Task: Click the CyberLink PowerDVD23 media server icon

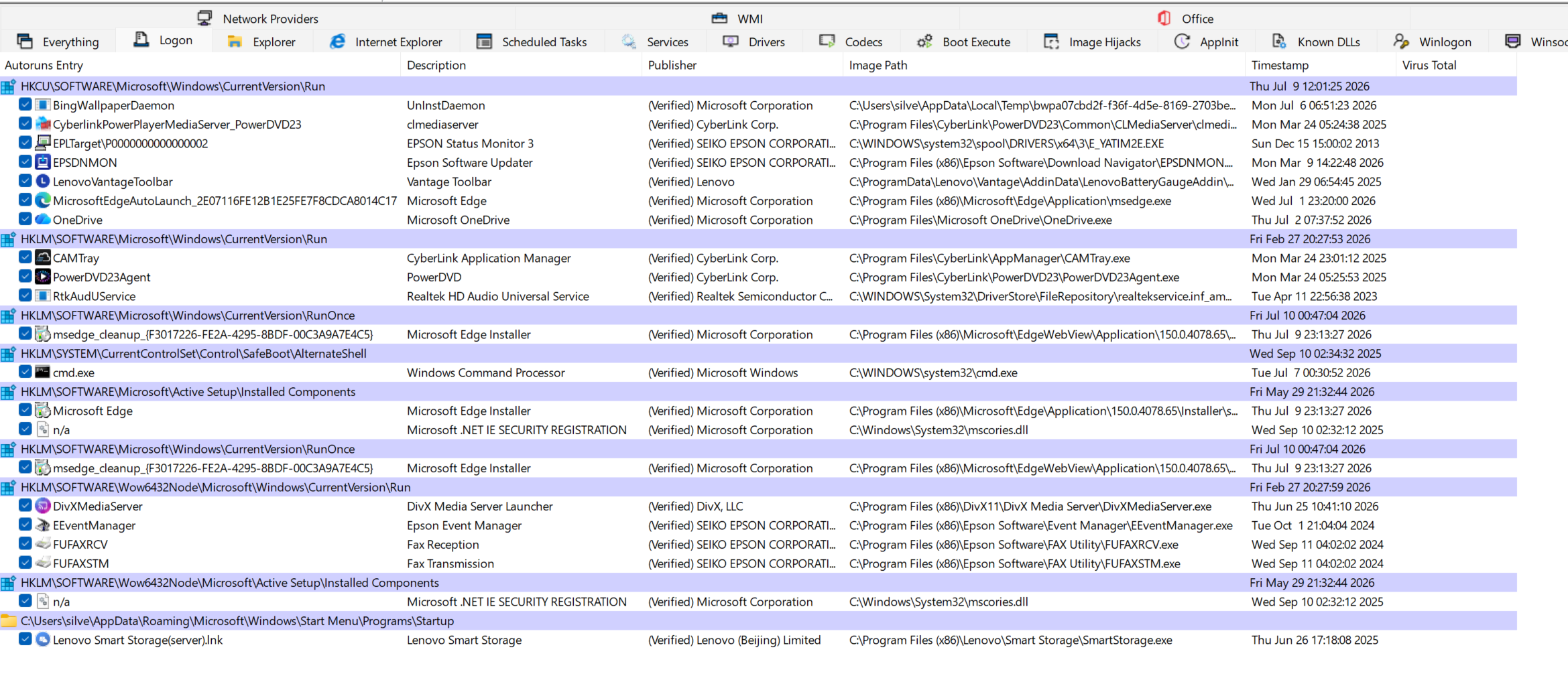Action: tap(43, 123)
